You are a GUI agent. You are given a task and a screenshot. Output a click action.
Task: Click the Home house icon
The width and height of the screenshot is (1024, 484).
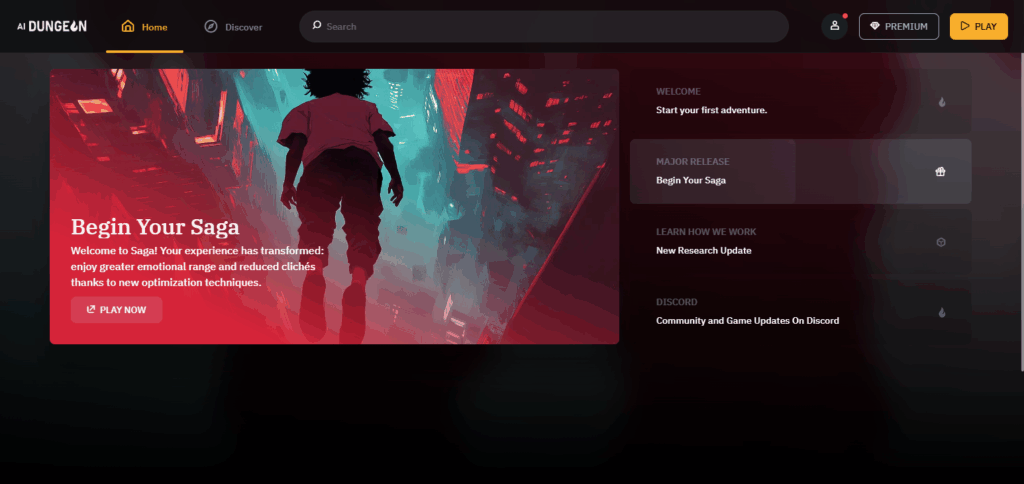pos(128,27)
